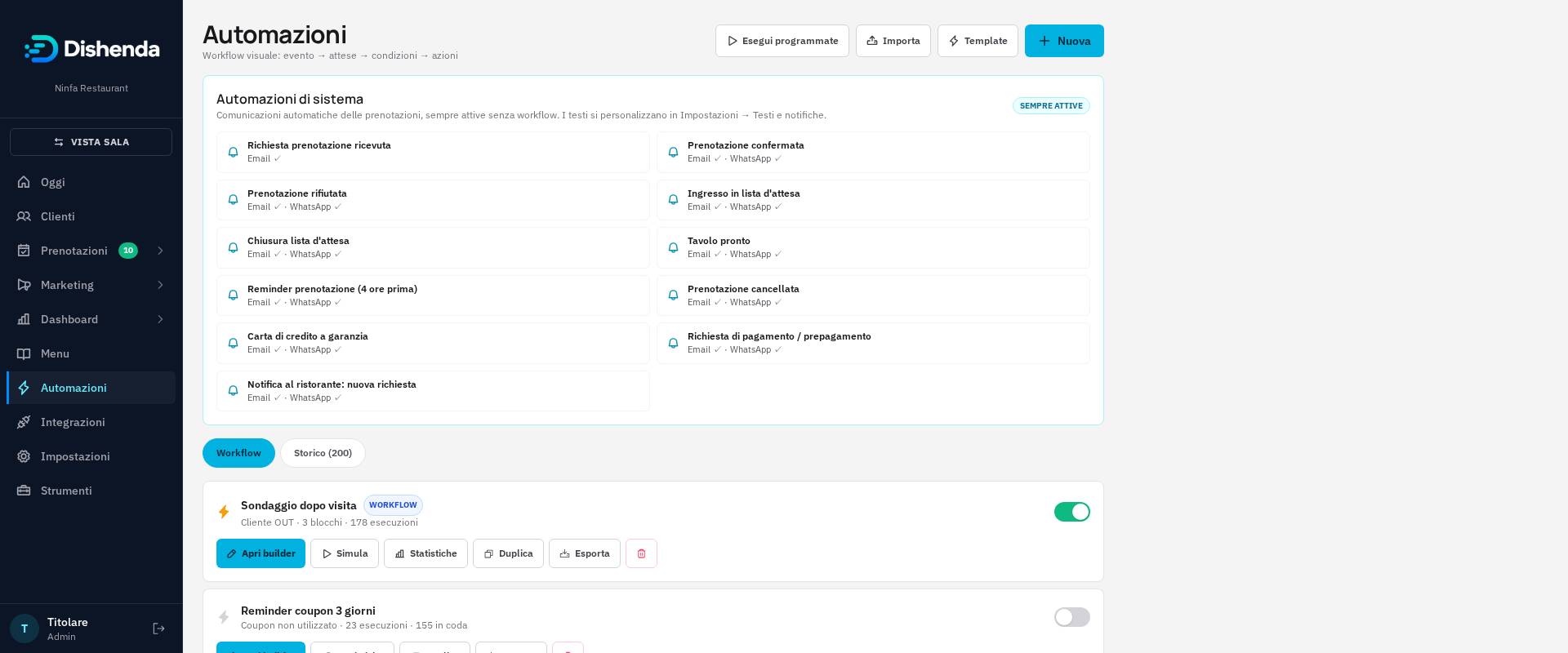Open the Impostazioni gear section
1568x653 pixels.
point(91,456)
